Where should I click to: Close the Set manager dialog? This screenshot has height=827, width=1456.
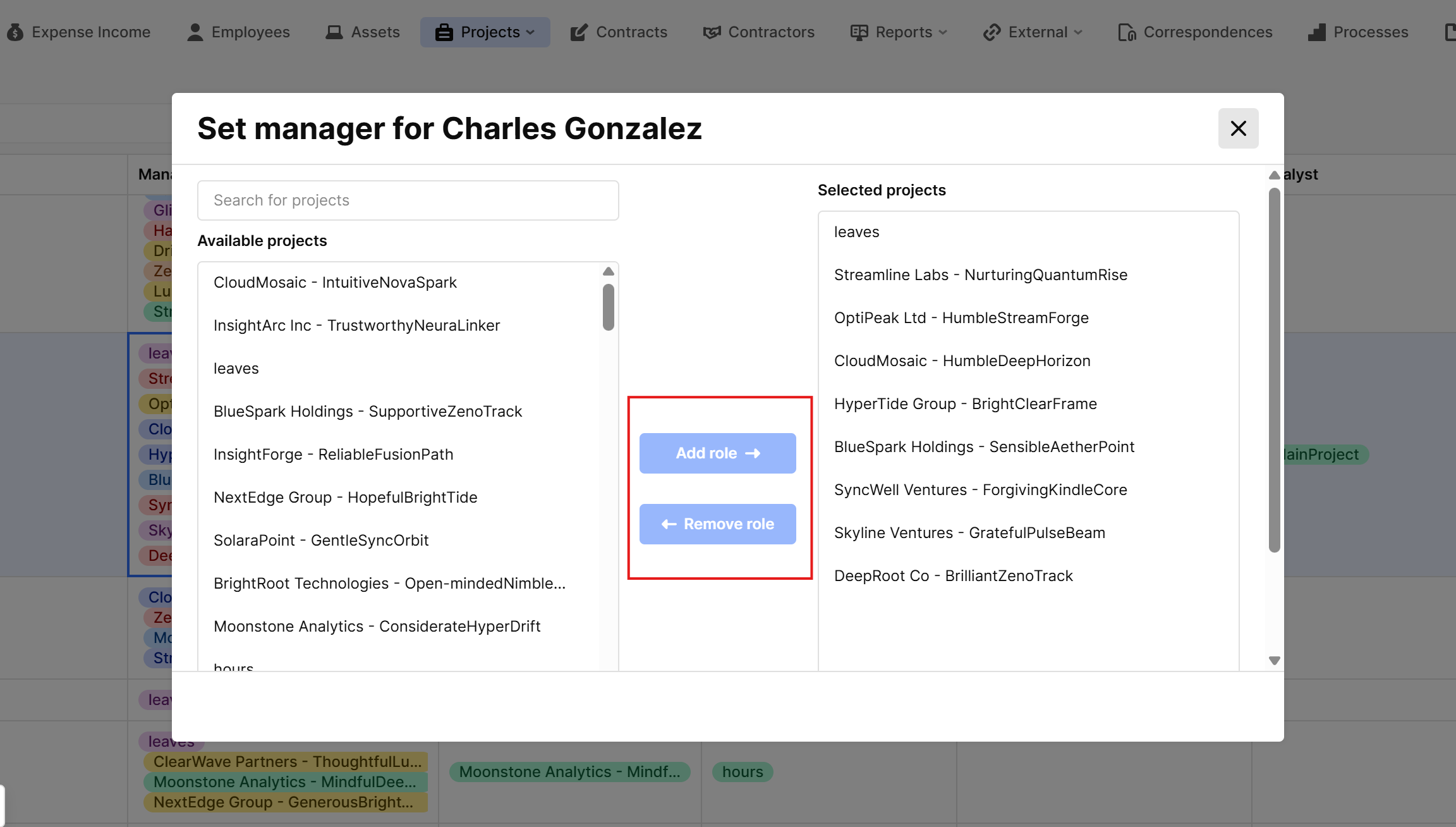coord(1238,128)
